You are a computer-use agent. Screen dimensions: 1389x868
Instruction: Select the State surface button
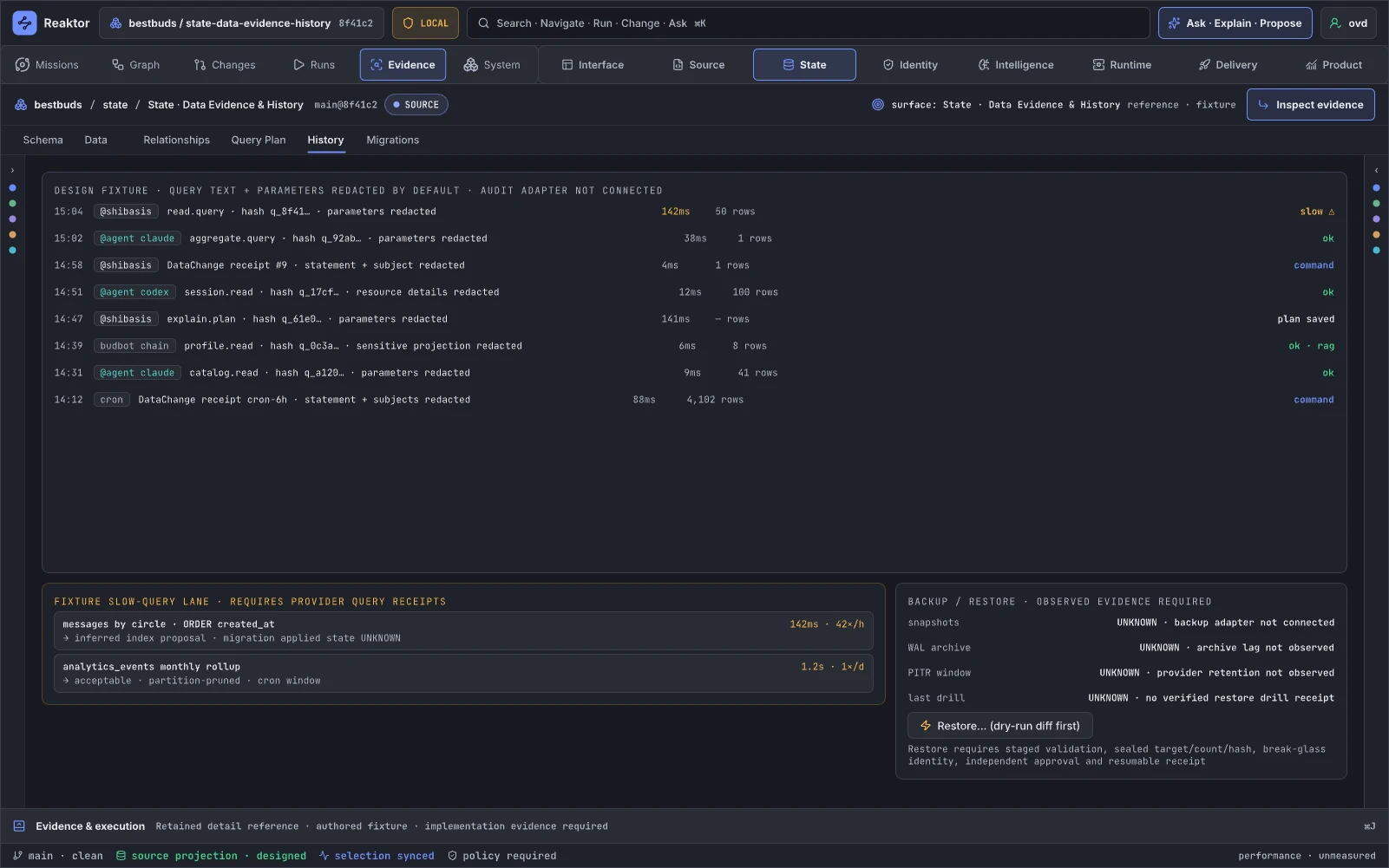pyautogui.click(x=804, y=65)
